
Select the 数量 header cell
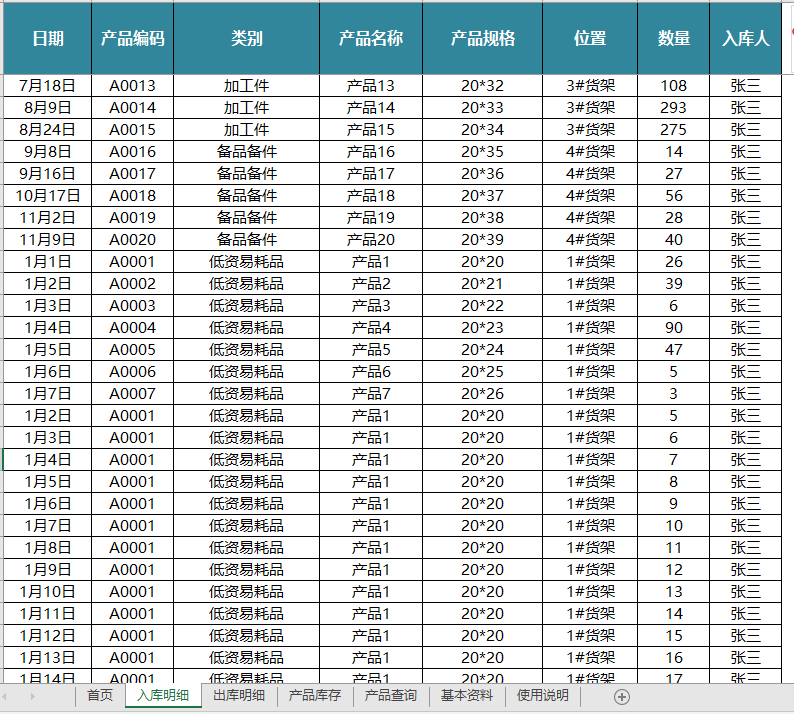click(x=673, y=38)
